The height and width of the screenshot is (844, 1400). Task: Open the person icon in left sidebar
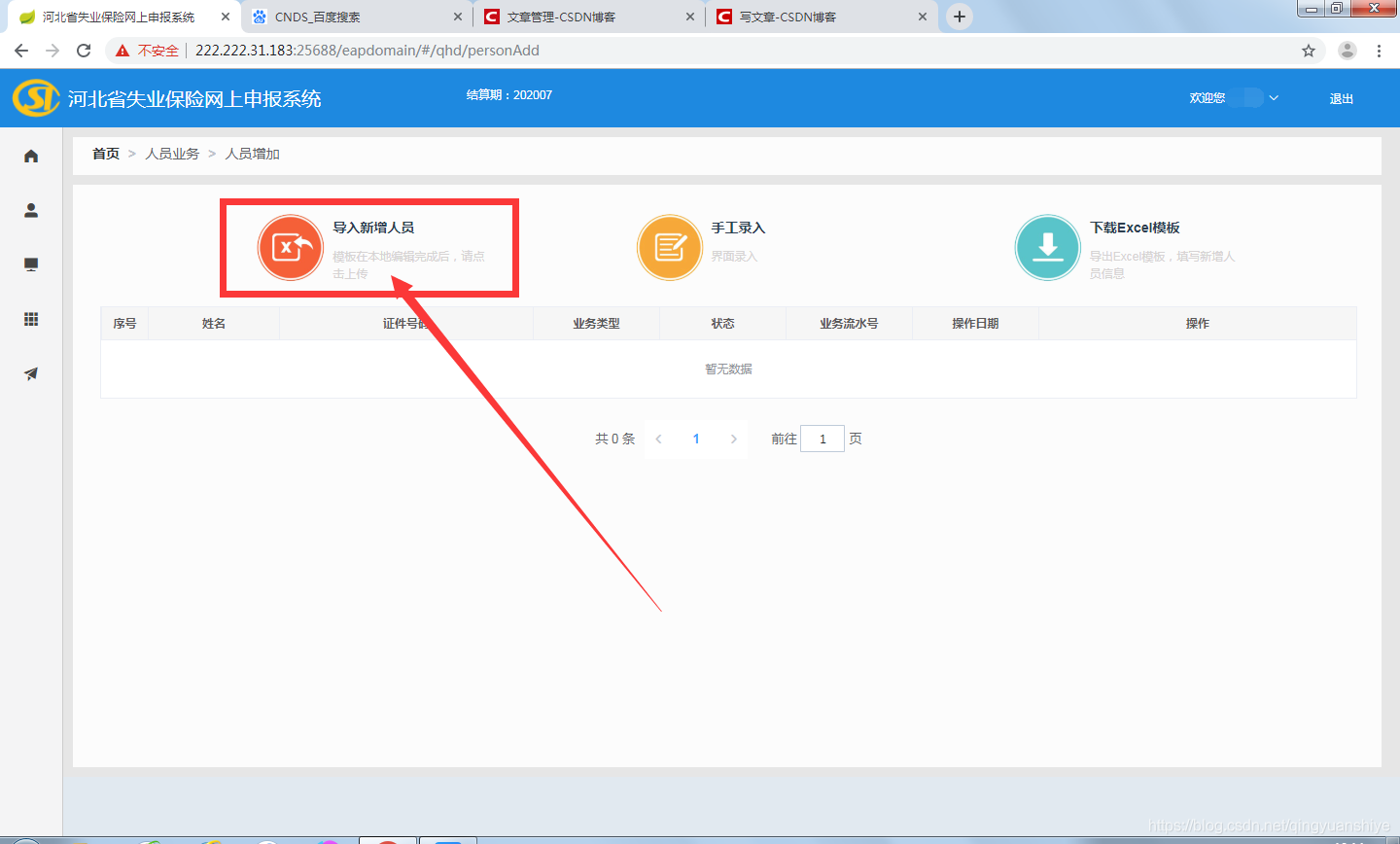(31, 210)
